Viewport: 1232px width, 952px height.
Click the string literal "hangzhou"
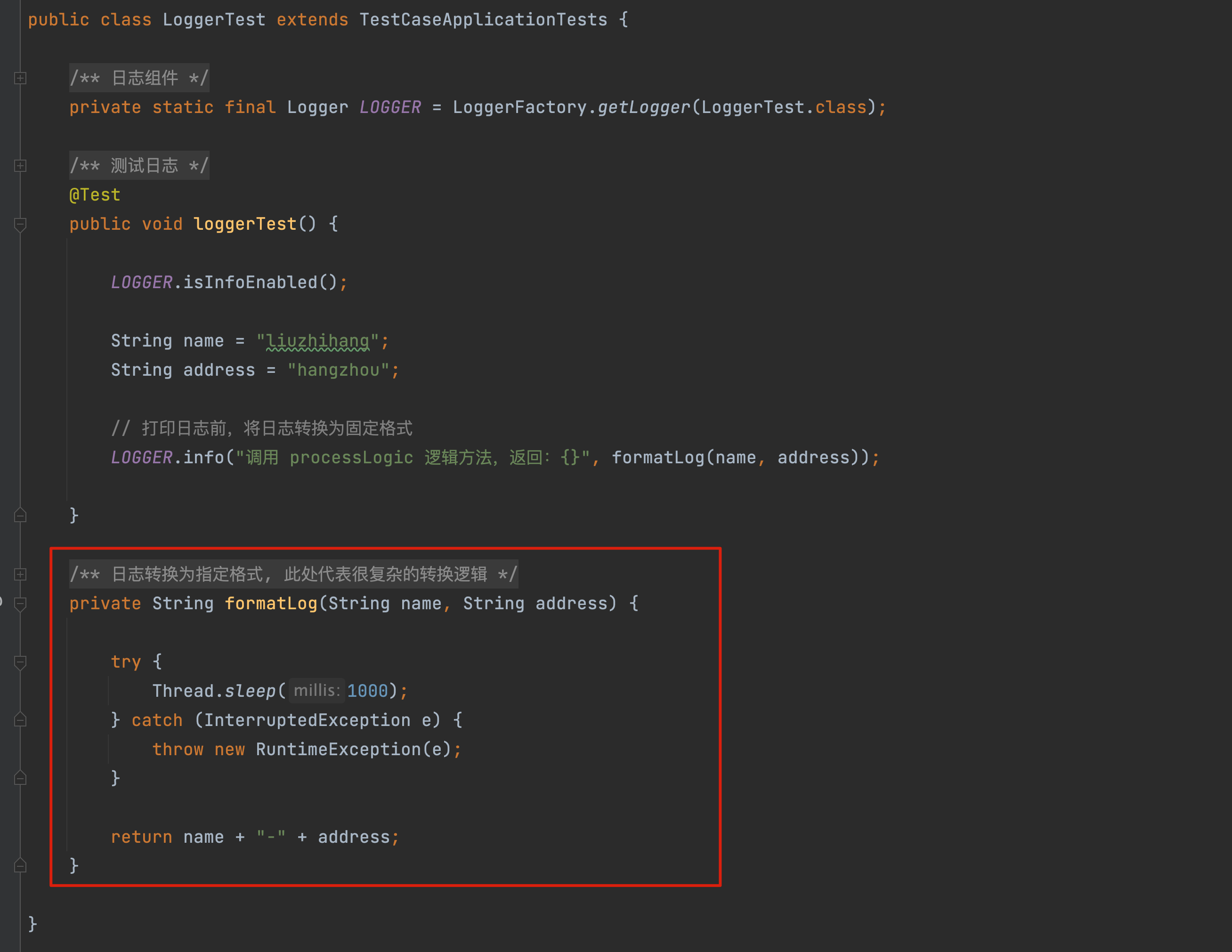339,370
